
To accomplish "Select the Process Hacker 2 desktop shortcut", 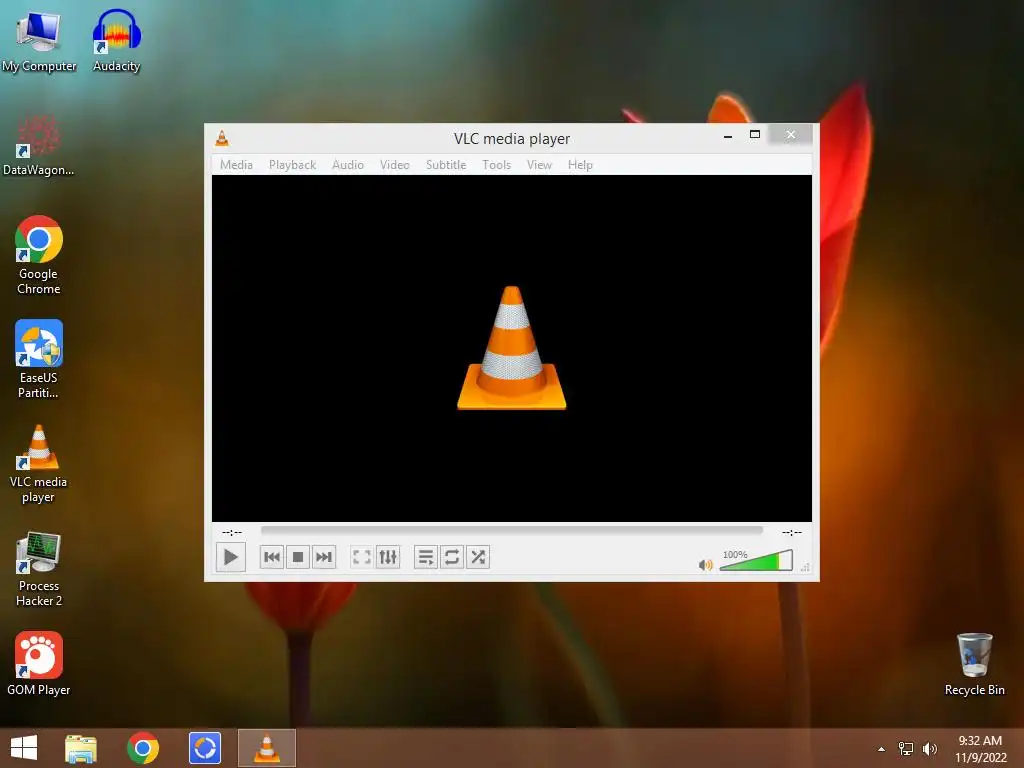I will tap(39, 568).
